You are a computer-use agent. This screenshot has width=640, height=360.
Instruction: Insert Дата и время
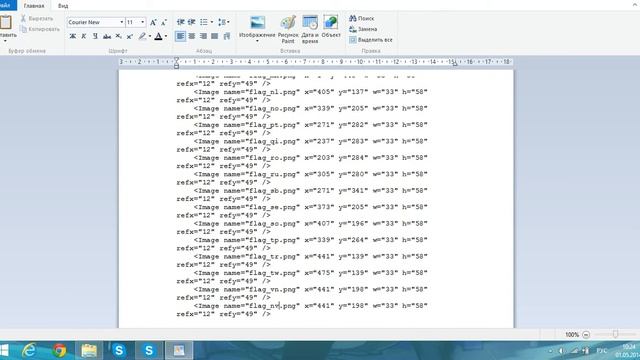coord(310,29)
